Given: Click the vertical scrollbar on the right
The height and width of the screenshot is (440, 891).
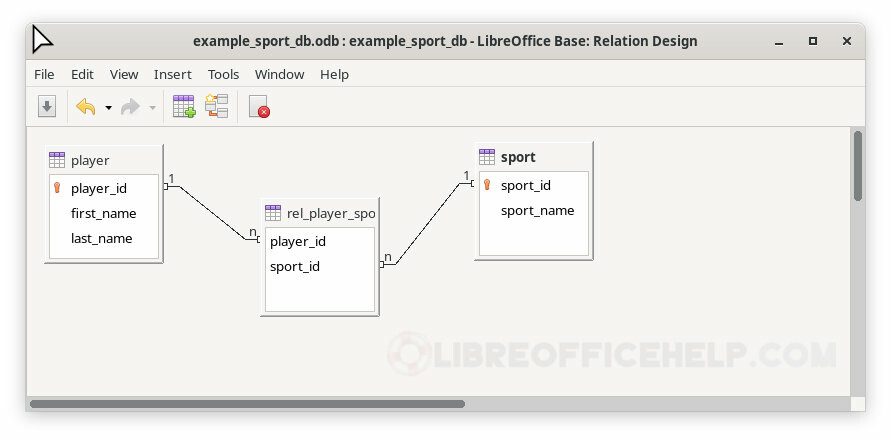Looking at the screenshot, I should click(x=857, y=166).
